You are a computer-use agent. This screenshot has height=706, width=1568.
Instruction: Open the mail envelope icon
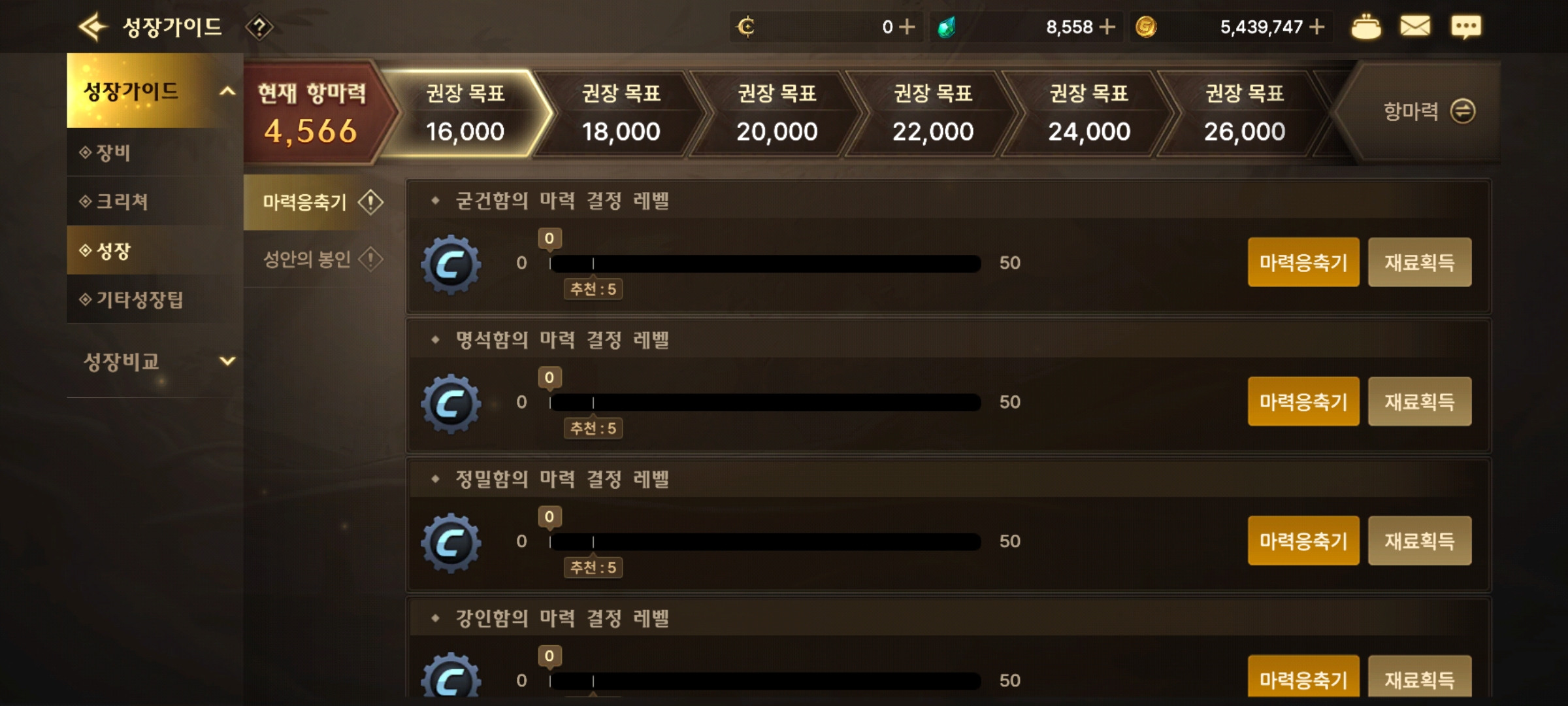tap(1415, 27)
